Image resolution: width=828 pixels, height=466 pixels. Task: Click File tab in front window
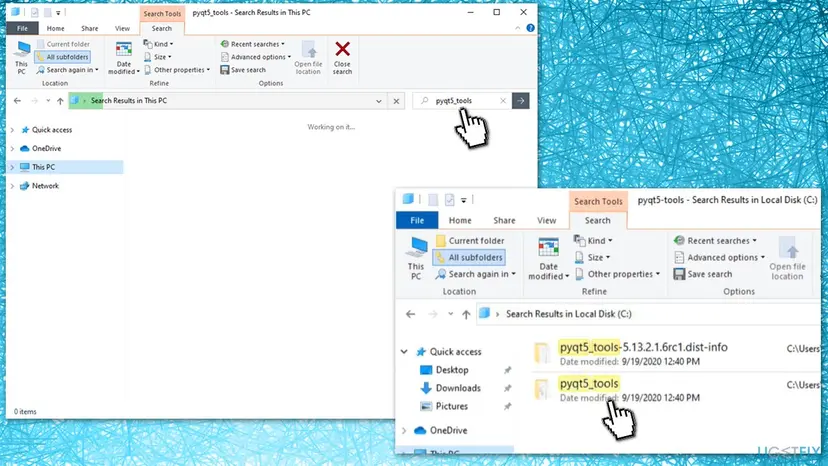[417, 220]
